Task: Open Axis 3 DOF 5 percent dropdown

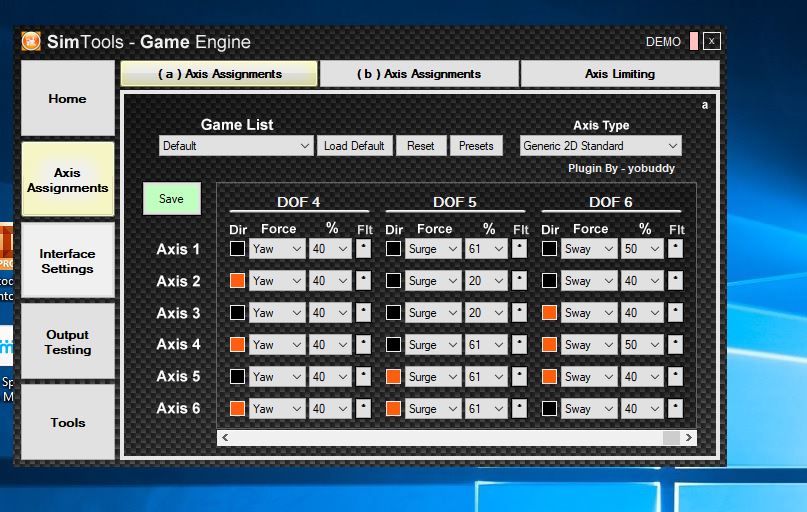Action: 485,312
